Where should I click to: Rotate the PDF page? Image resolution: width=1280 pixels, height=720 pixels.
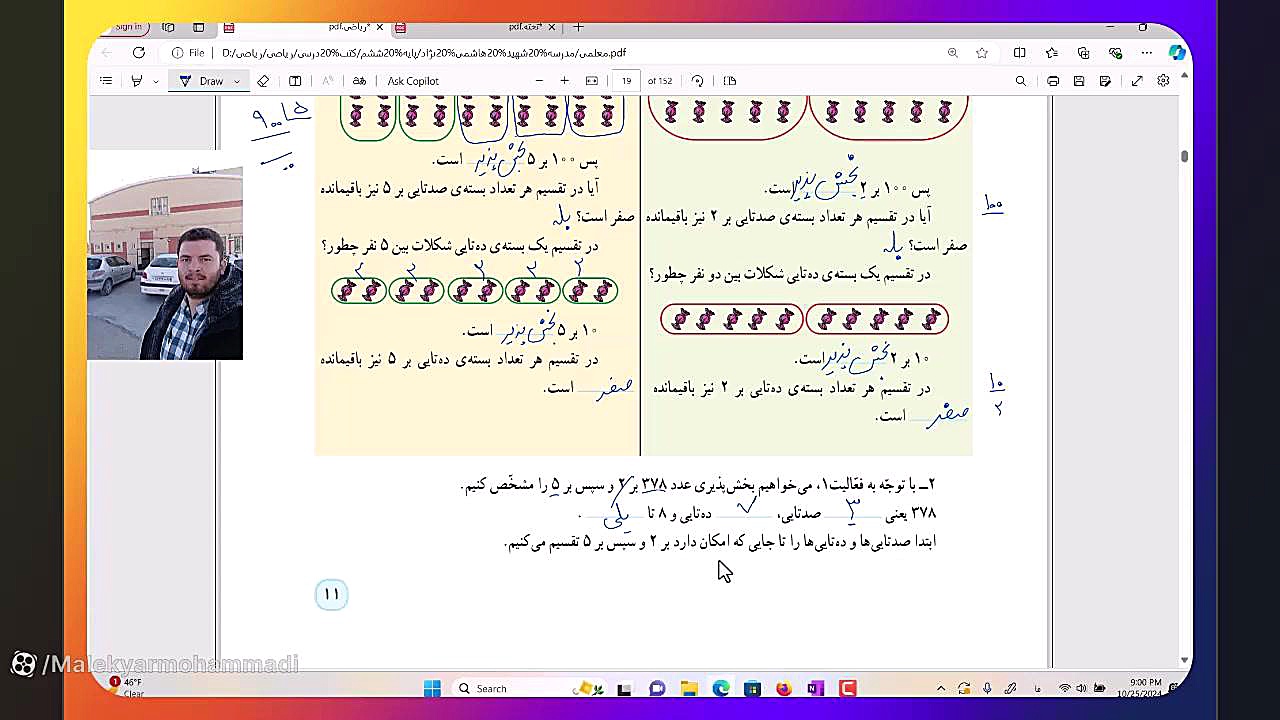pyautogui.click(x=697, y=81)
